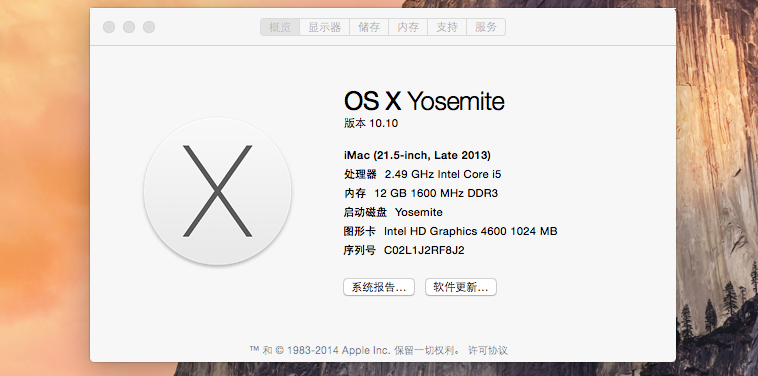Click the 1983-2014 Apple Inc. copyright text
This screenshot has height=376, width=758.
coord(338,350)
